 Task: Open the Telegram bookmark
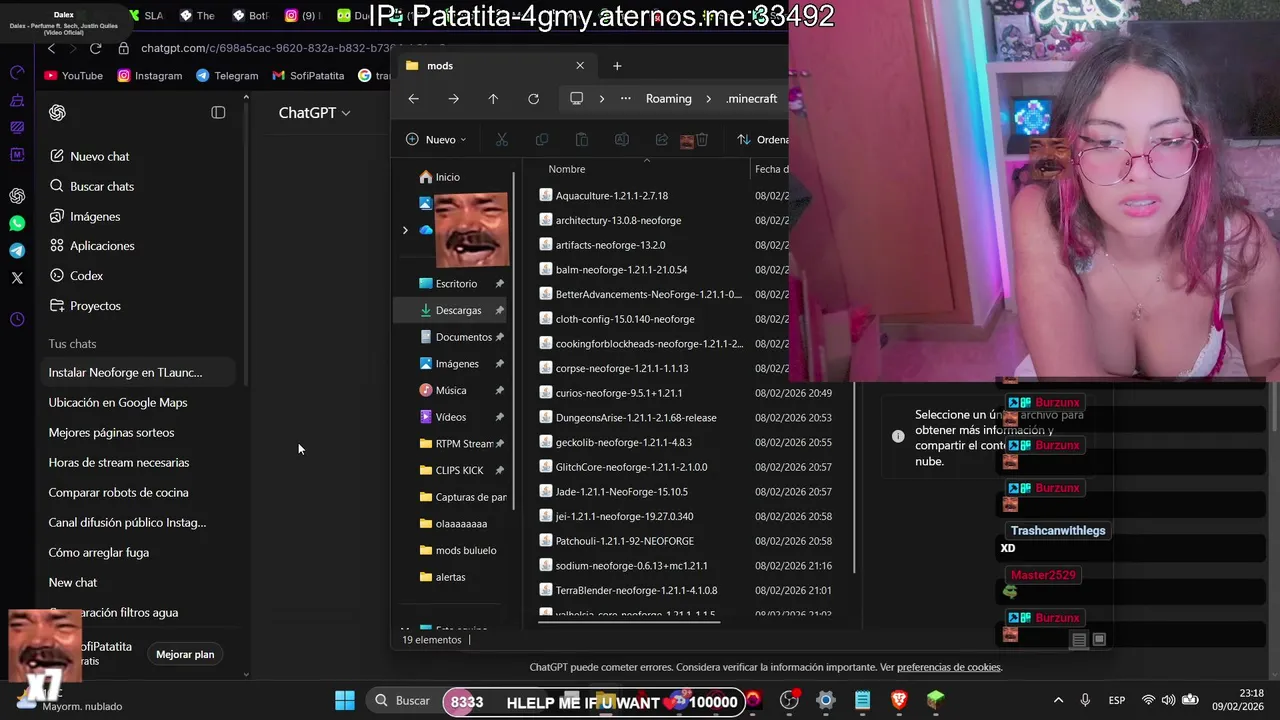coord(227,75)
